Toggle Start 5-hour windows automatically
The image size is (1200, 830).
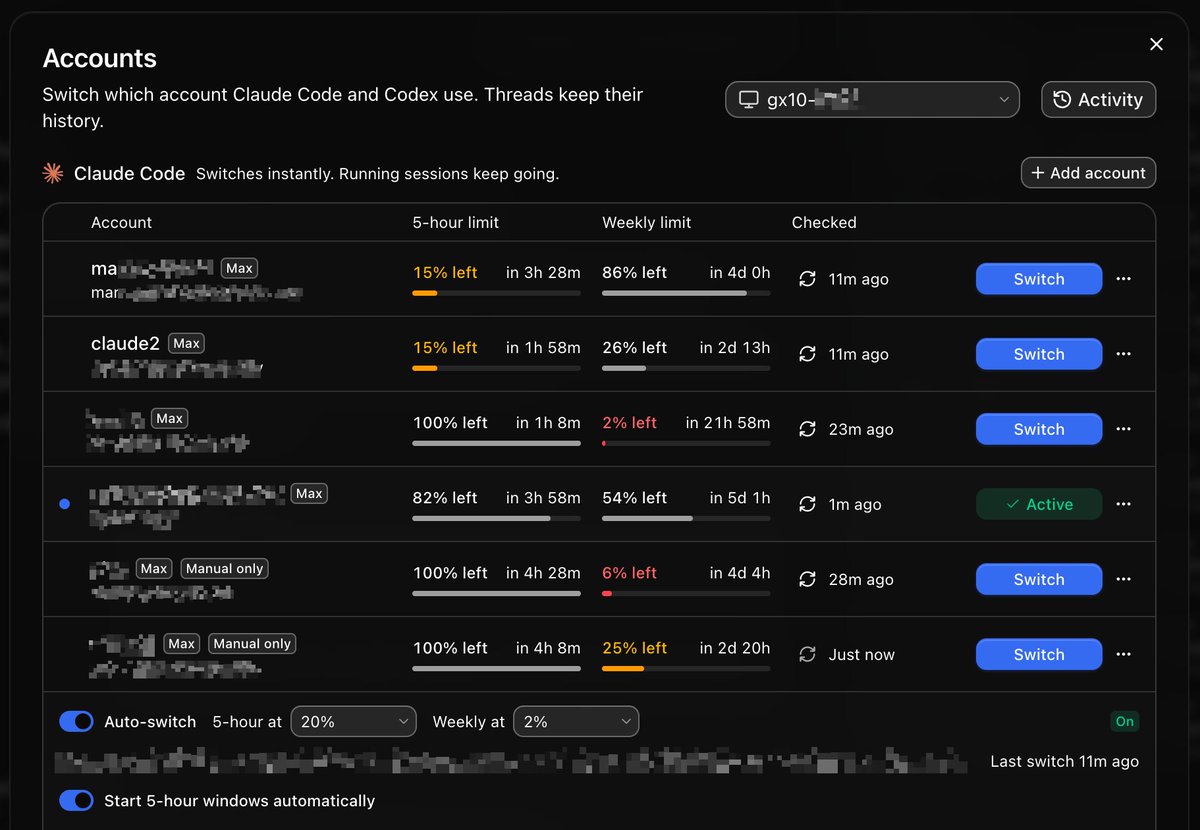click(76, 800)
